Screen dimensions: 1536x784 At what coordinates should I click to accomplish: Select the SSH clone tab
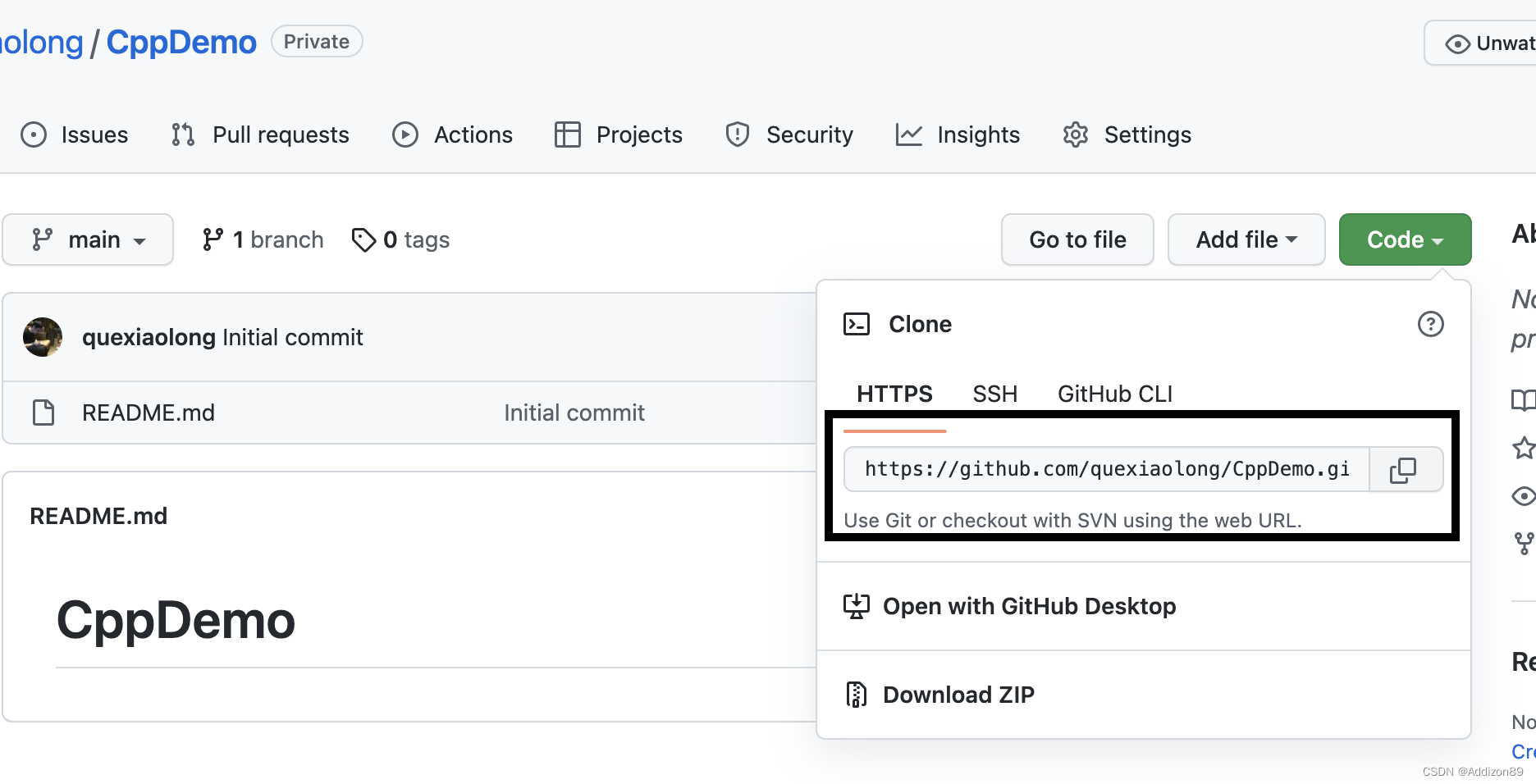tap(995, 394)
